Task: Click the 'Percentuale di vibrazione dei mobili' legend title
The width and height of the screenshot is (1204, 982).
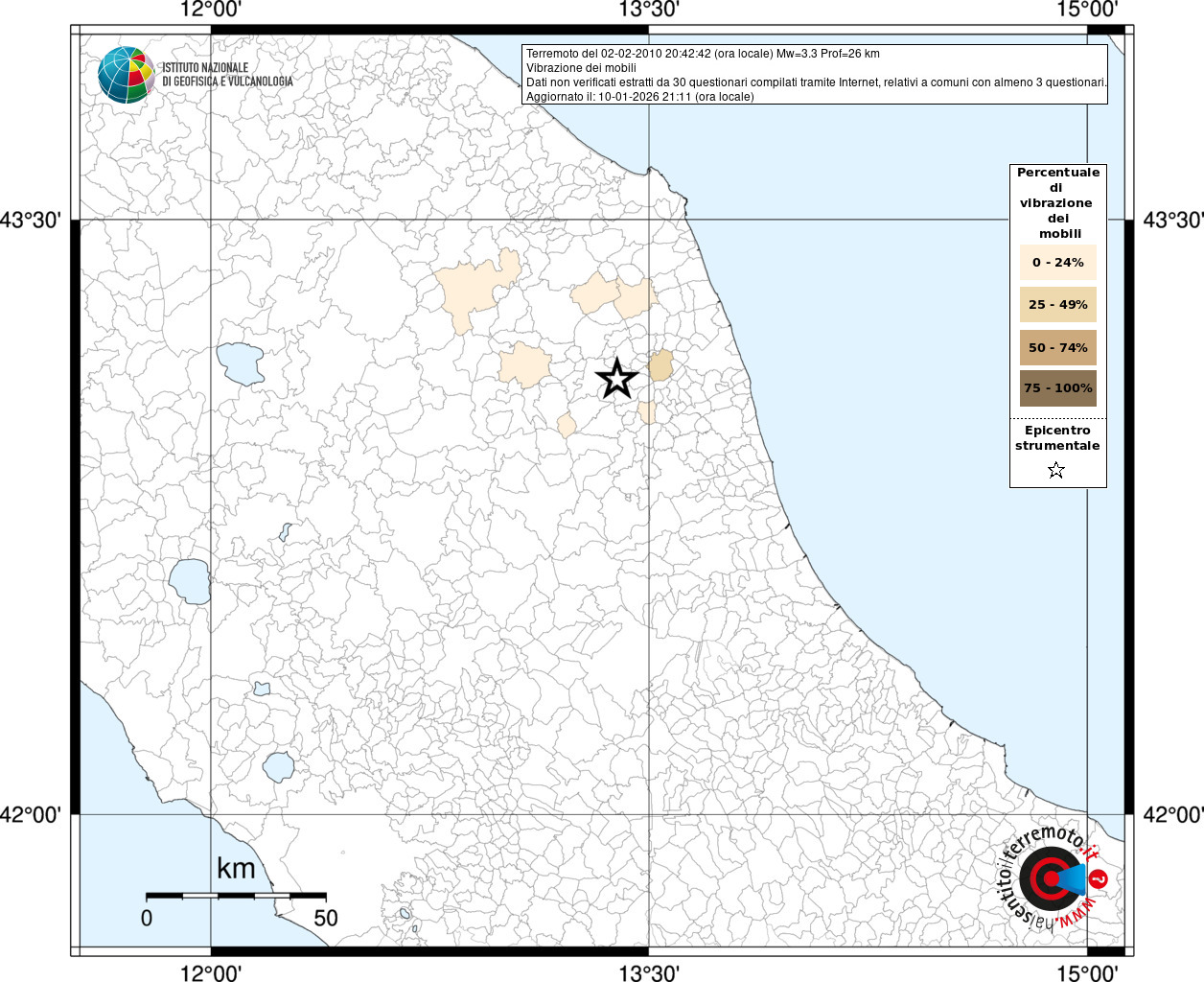Action: [x=1058, y=203]
